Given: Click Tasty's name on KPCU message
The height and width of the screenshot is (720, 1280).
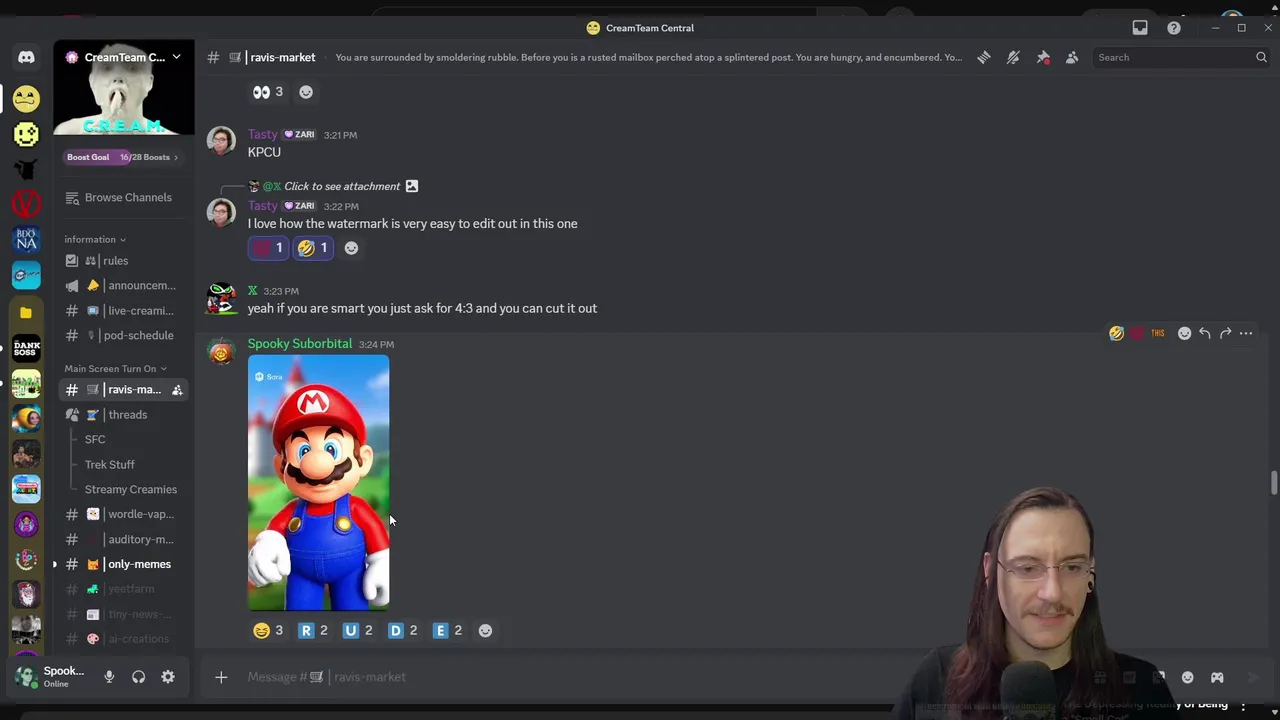Looking at the screenshot, I should tap(263, 134).
